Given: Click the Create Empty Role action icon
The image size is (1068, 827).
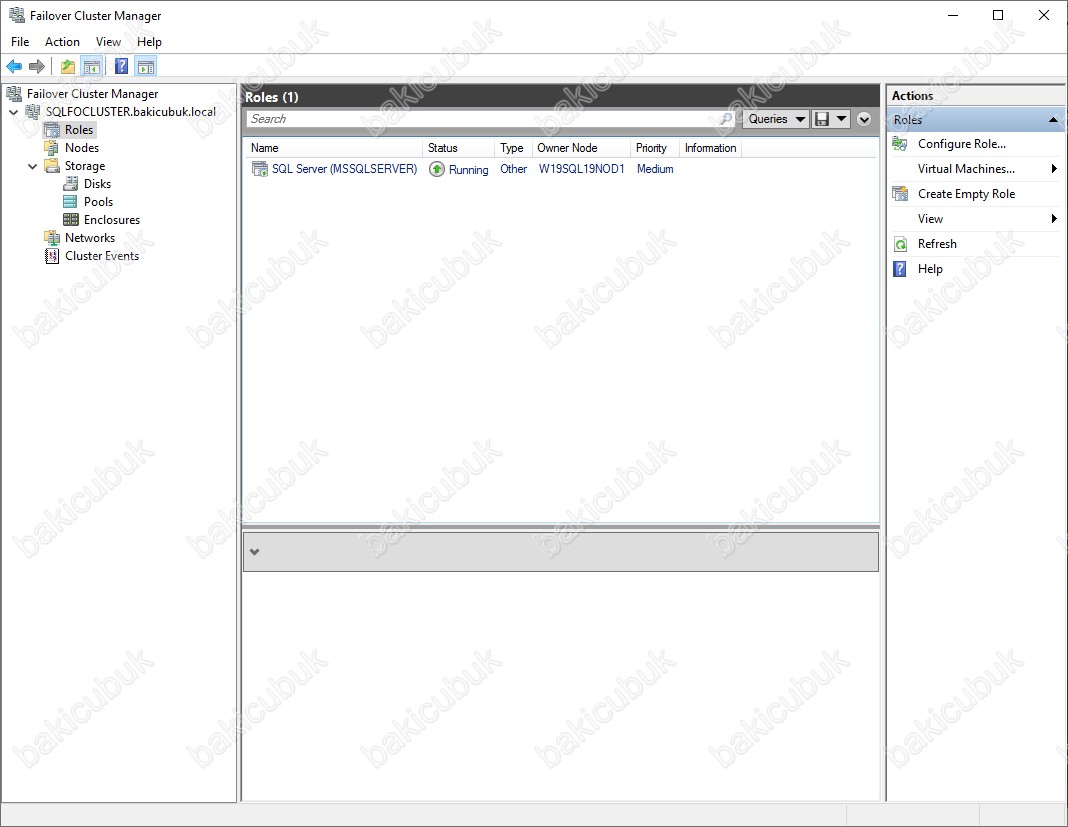Looking at the screenshot, I should [x=900, y=194].
